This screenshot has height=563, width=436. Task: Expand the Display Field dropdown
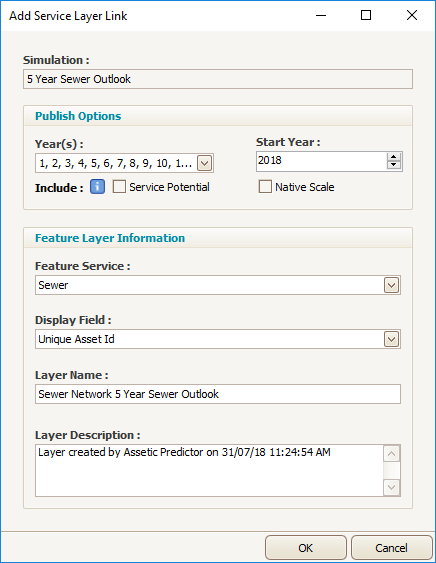(391, 339)
